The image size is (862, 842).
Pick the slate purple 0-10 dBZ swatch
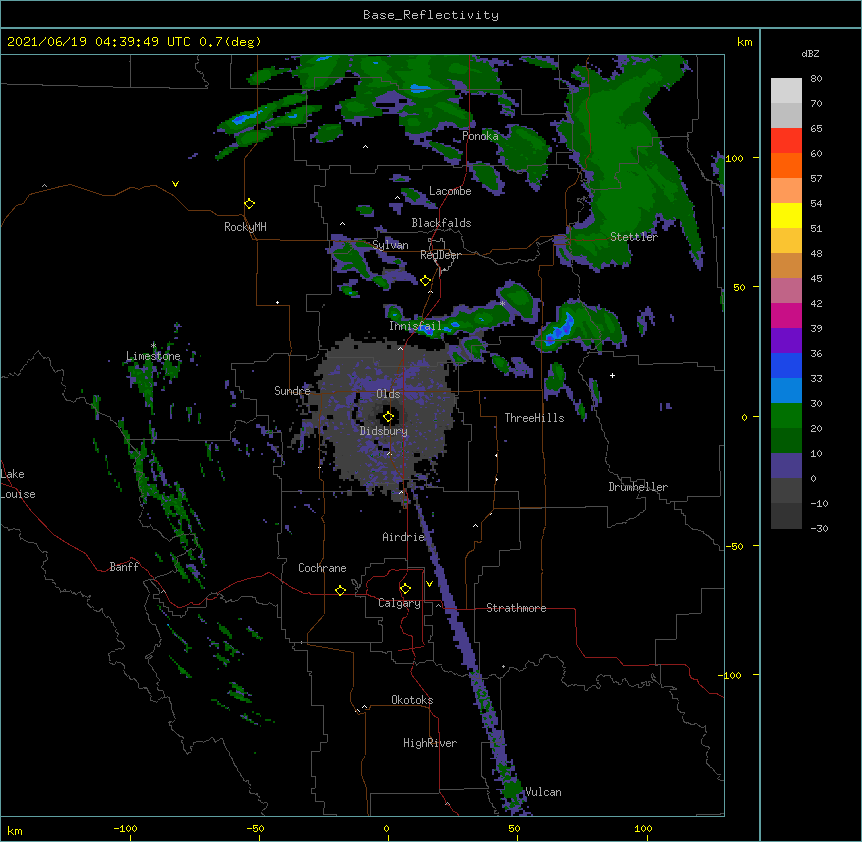coord(786,466)
